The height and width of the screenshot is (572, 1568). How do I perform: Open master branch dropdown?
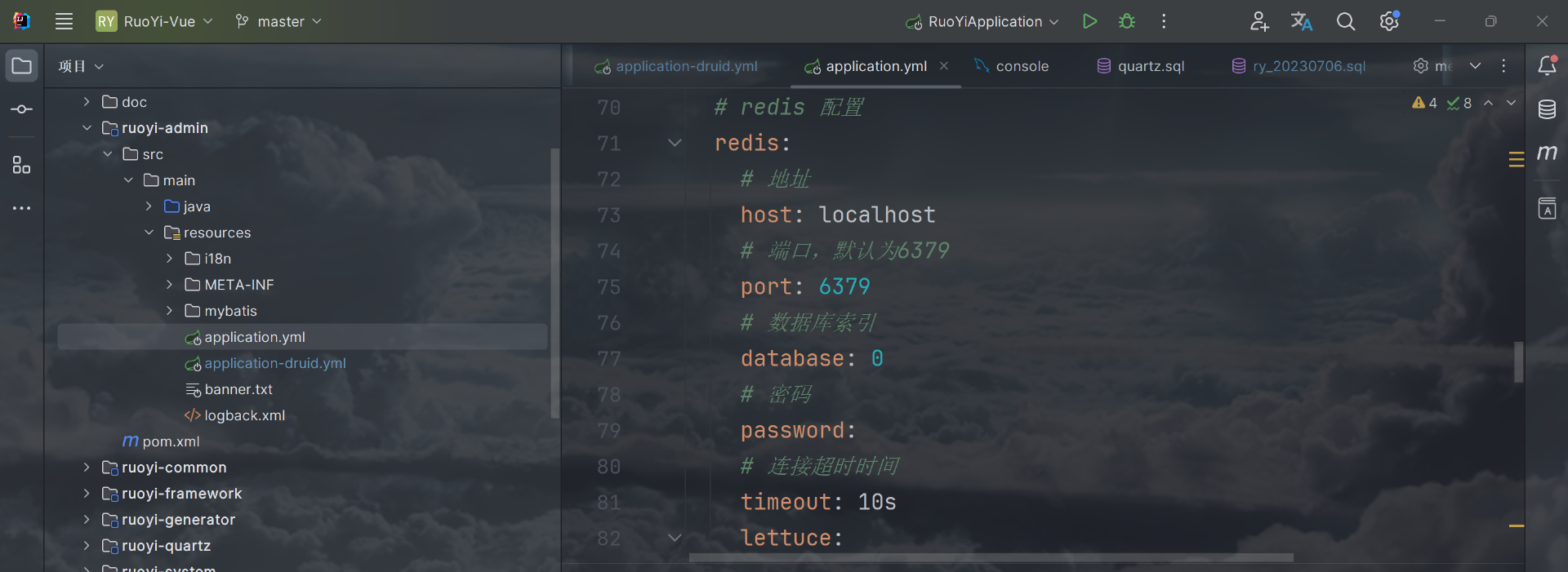(x=278, y=21)
